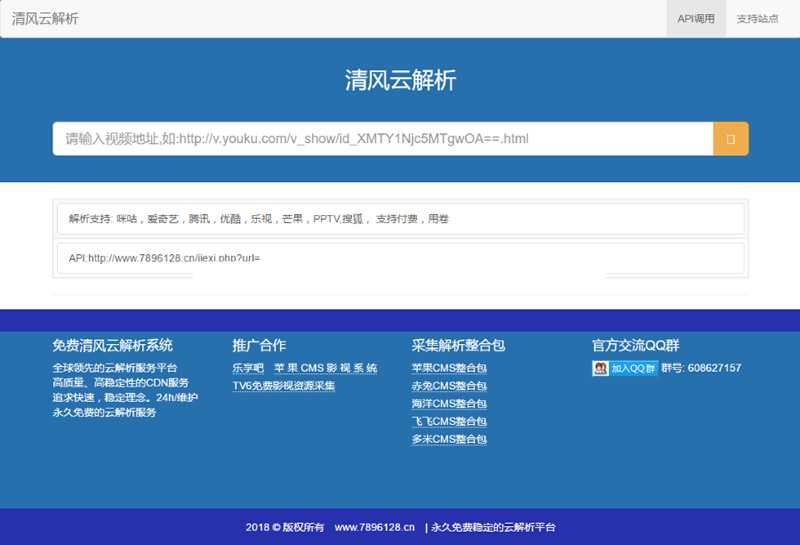Image resolution: width=800 pixels, height=545 pixels.
Task: Download the 苹果CMS整合包 package
Action: 449,368
